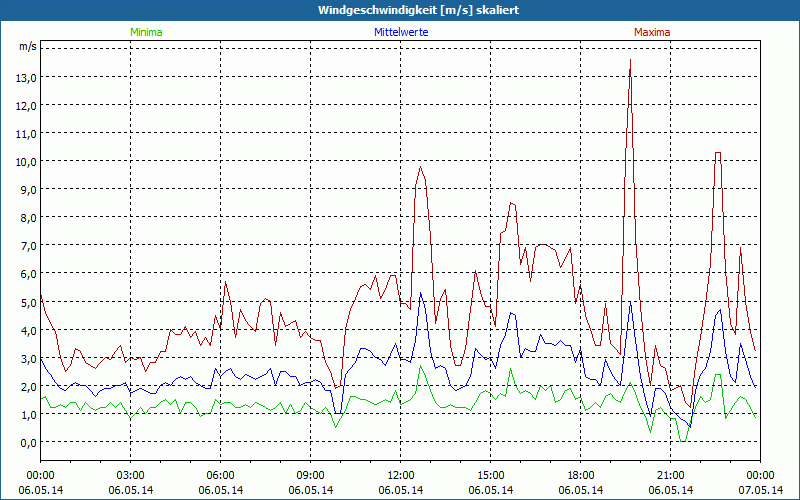
Task: Click the 4,0 y-axis value
Action: (x=28, y=331)
